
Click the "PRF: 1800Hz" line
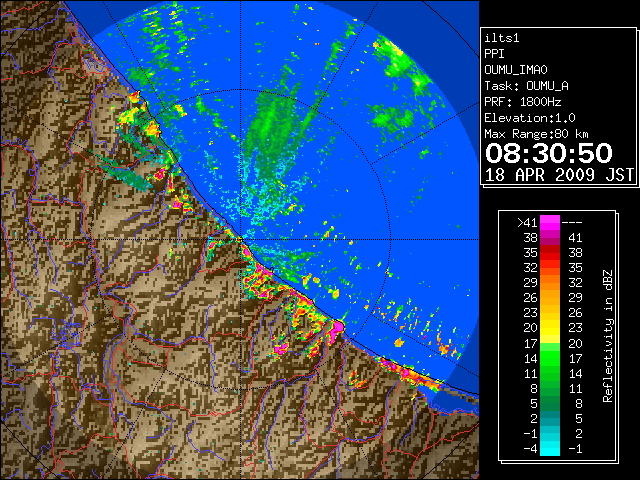coord(523,102)
